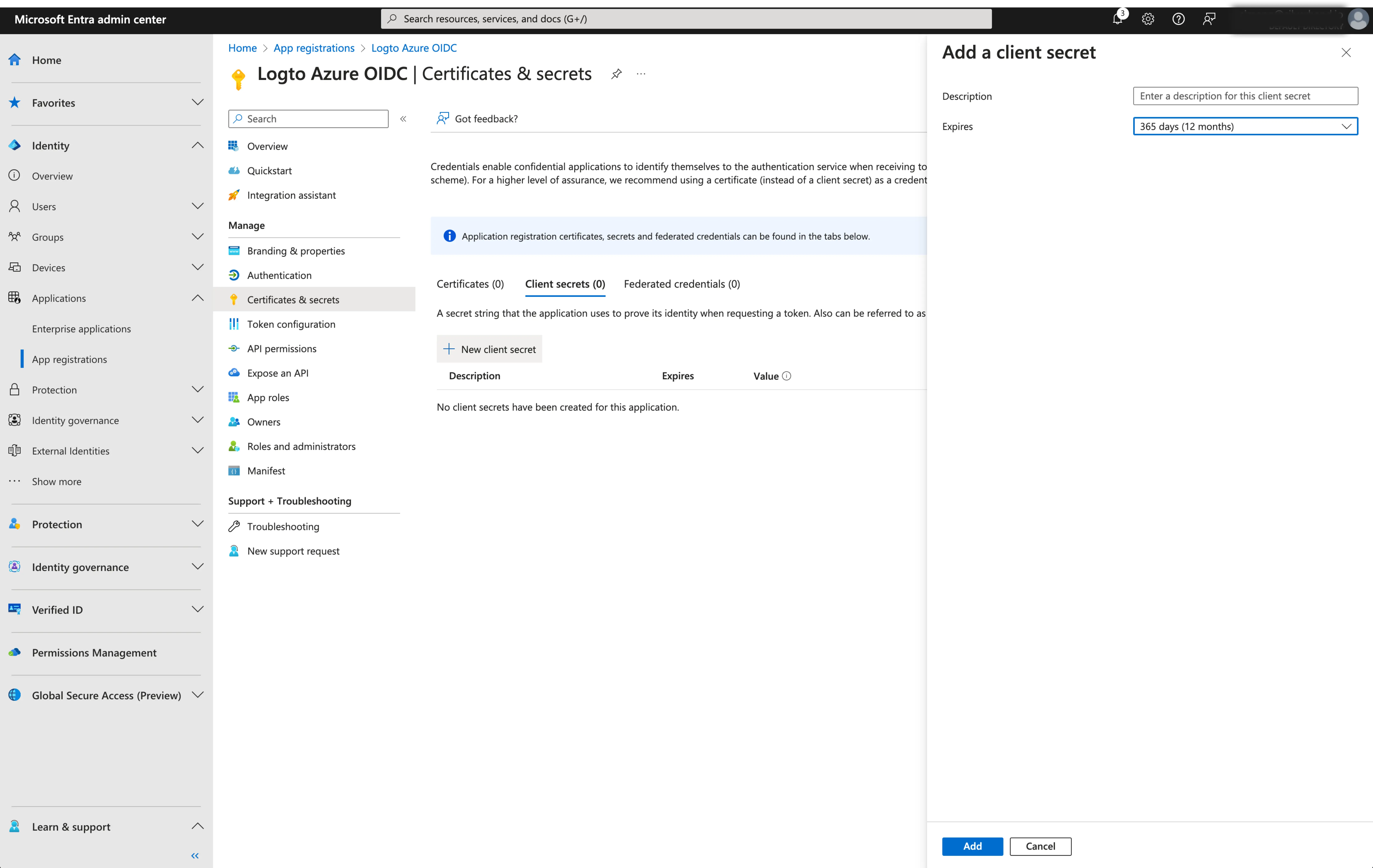Click the API permissions icon
Viewport: 1373px width, 868px height.
tap(234, 348)
